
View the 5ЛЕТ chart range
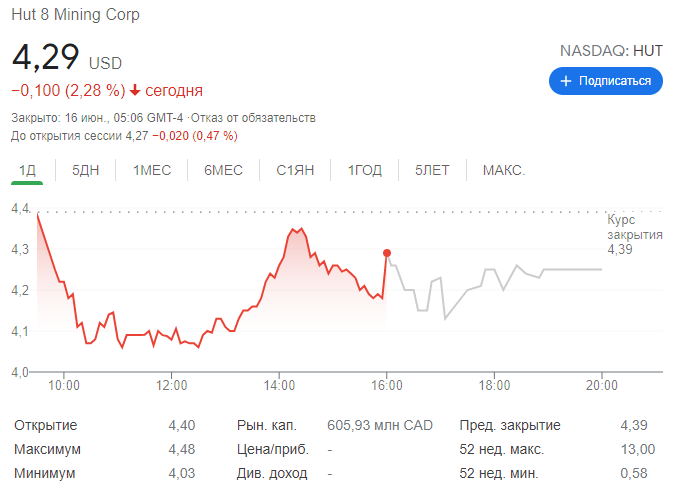[432, 170]
